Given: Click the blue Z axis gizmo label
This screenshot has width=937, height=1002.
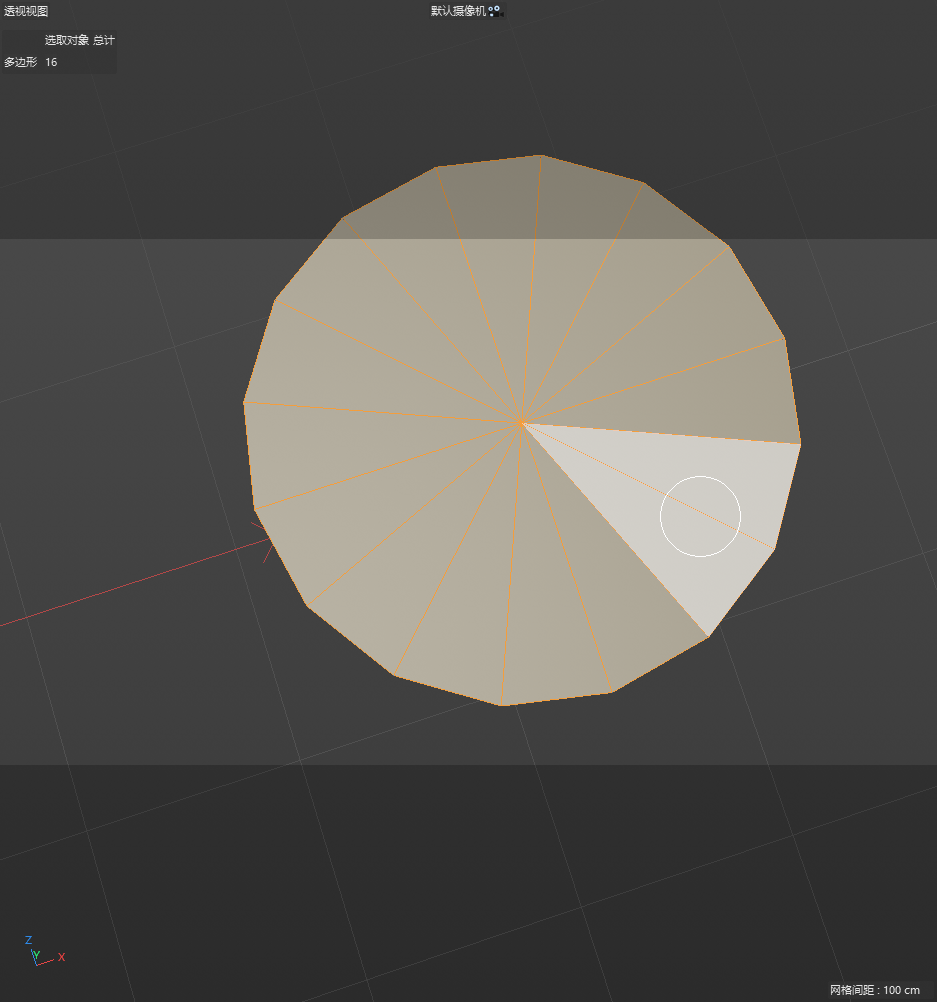Looking at the screenshot, I should coord(29,940).
